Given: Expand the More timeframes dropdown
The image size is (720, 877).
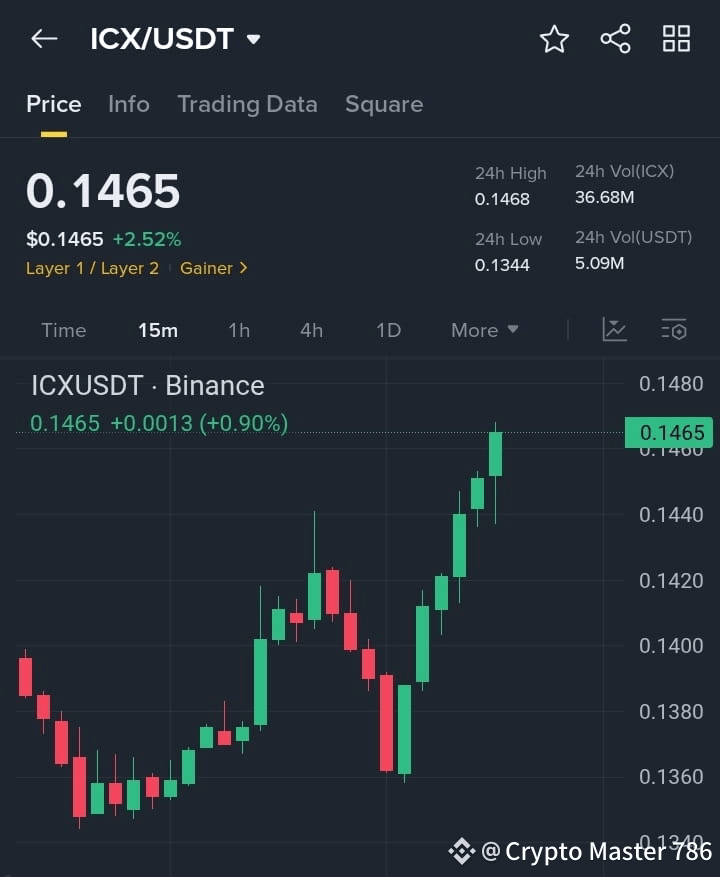Looking at the screenshot, I should pyautogui.click(x=484, y=330).
